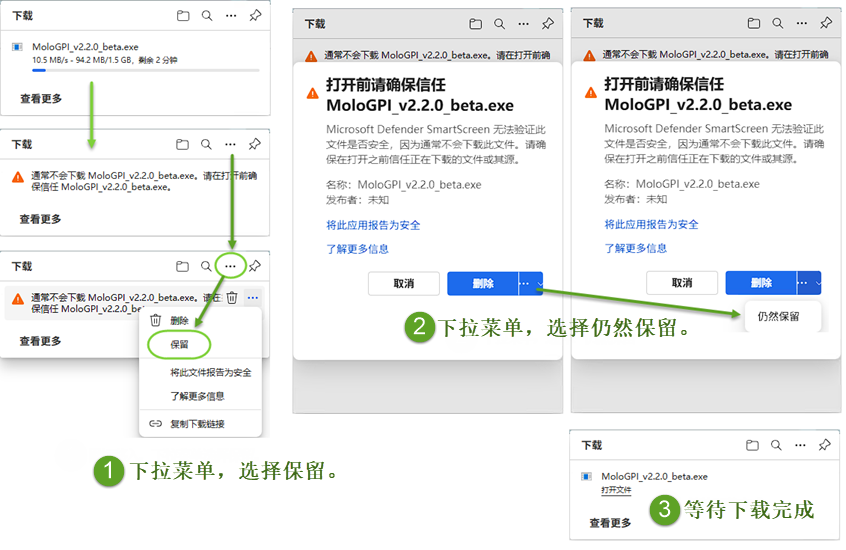
Task: Click the 打开文件 link under the downloaded file
Action: [x=616, y=491]
